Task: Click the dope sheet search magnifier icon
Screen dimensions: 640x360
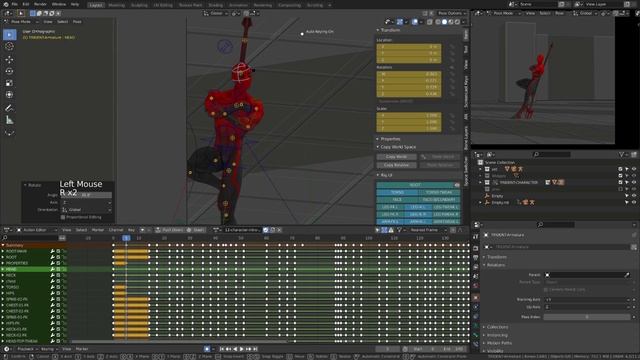Action: 5,238
